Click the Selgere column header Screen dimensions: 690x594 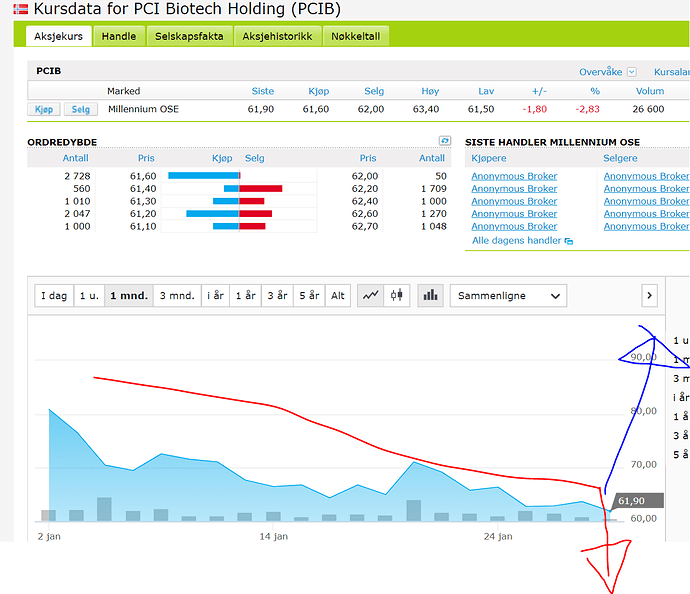[x=620, y=158]
